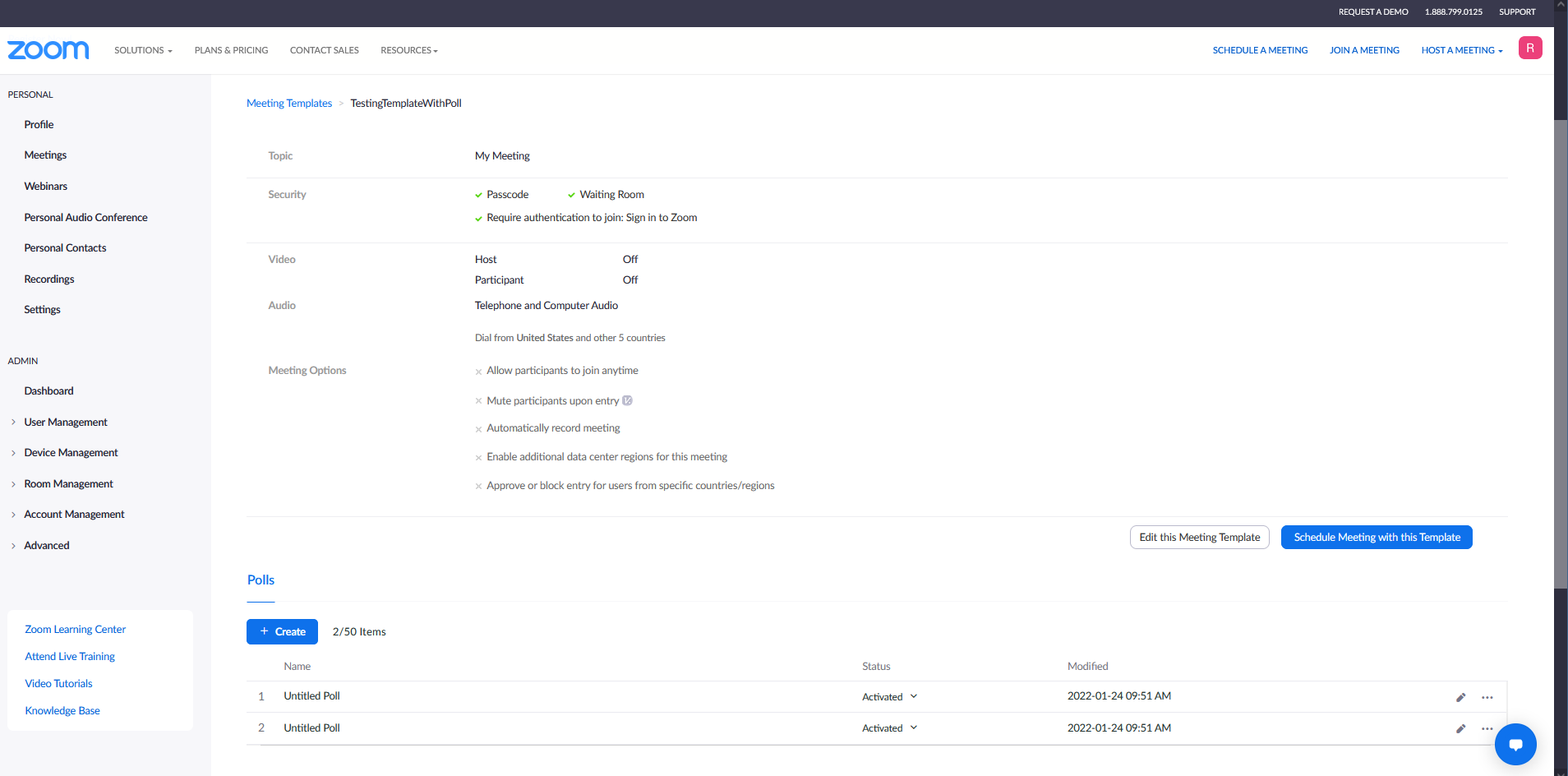Viewport: 1568px width, 776px height.
Task: Go to Webinars in sidebar
Action: click(x=46, y=187)
